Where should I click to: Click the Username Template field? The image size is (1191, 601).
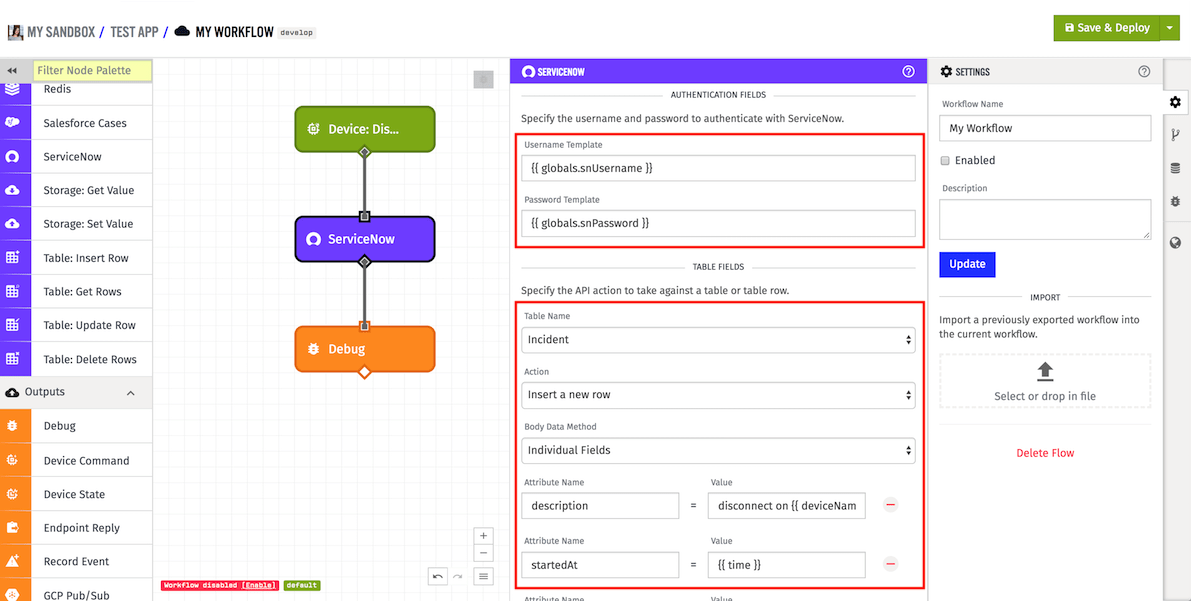(x=718, y=169)
